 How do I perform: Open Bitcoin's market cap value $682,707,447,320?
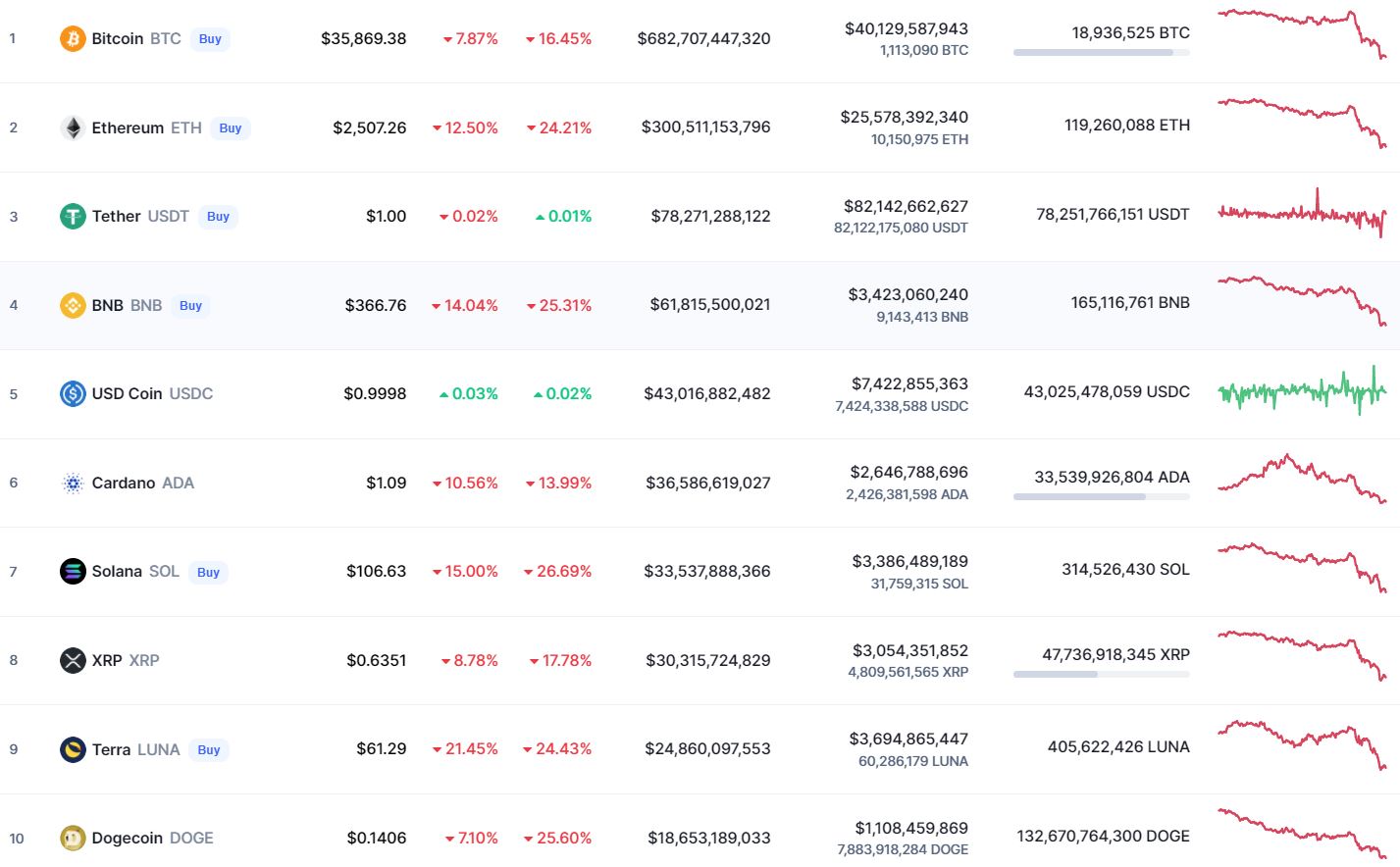tap(703, 38)
